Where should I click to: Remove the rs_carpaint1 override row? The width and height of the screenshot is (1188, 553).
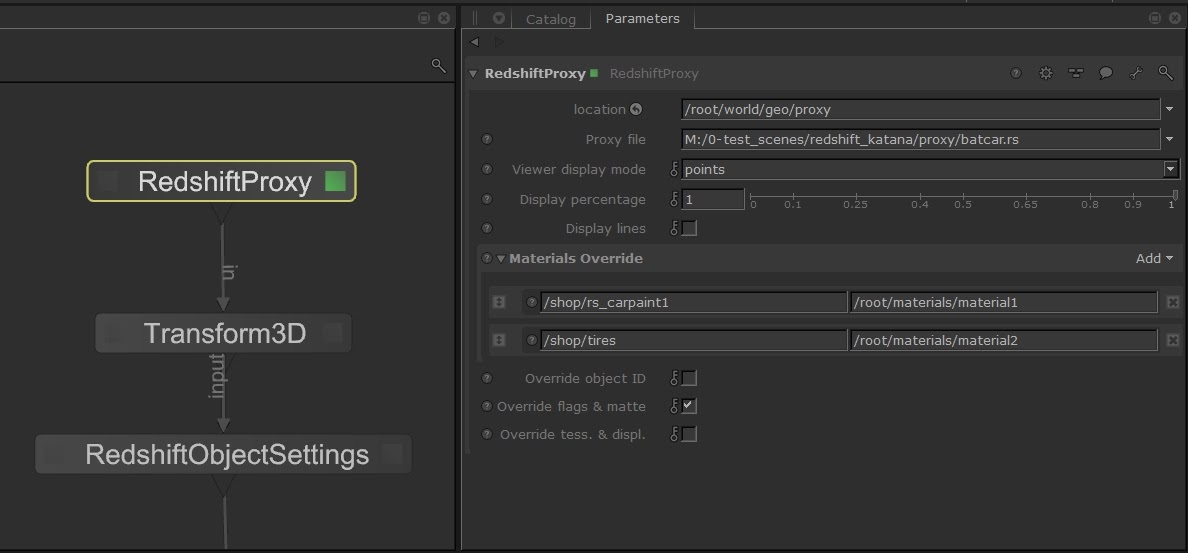1173,302
